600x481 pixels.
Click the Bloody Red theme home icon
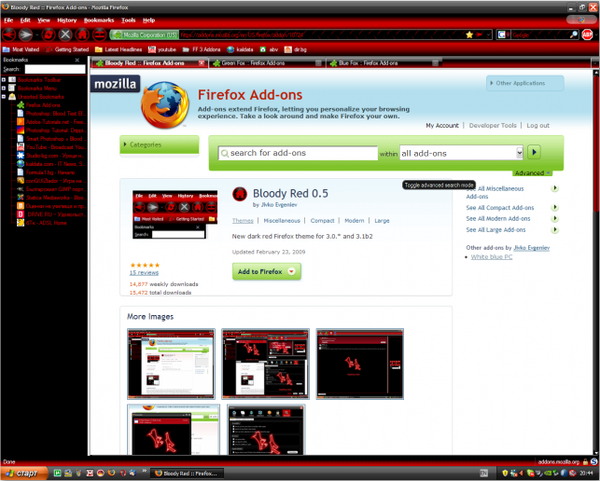point(240,194)
